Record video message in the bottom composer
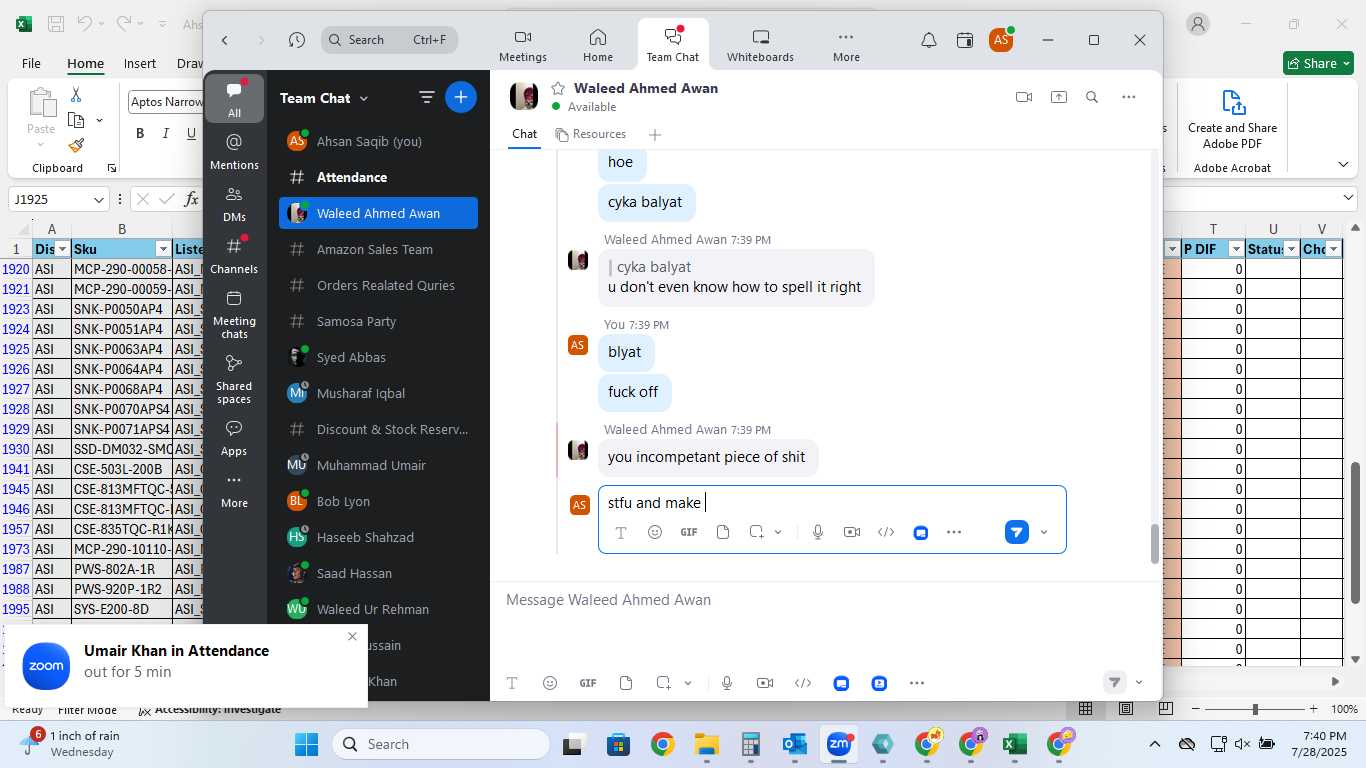1366x768 pixels. [765, 683]
